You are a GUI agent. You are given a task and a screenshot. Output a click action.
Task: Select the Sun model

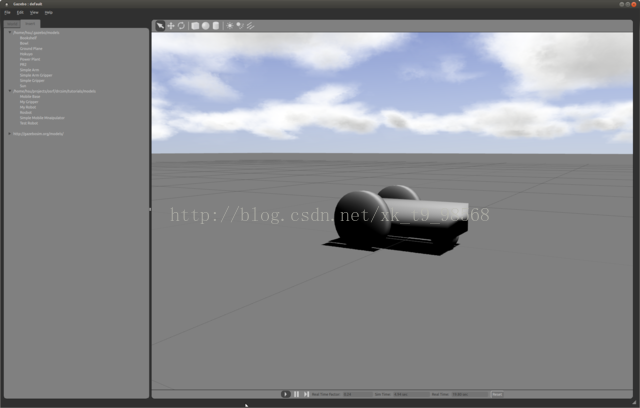coord(23,86)
